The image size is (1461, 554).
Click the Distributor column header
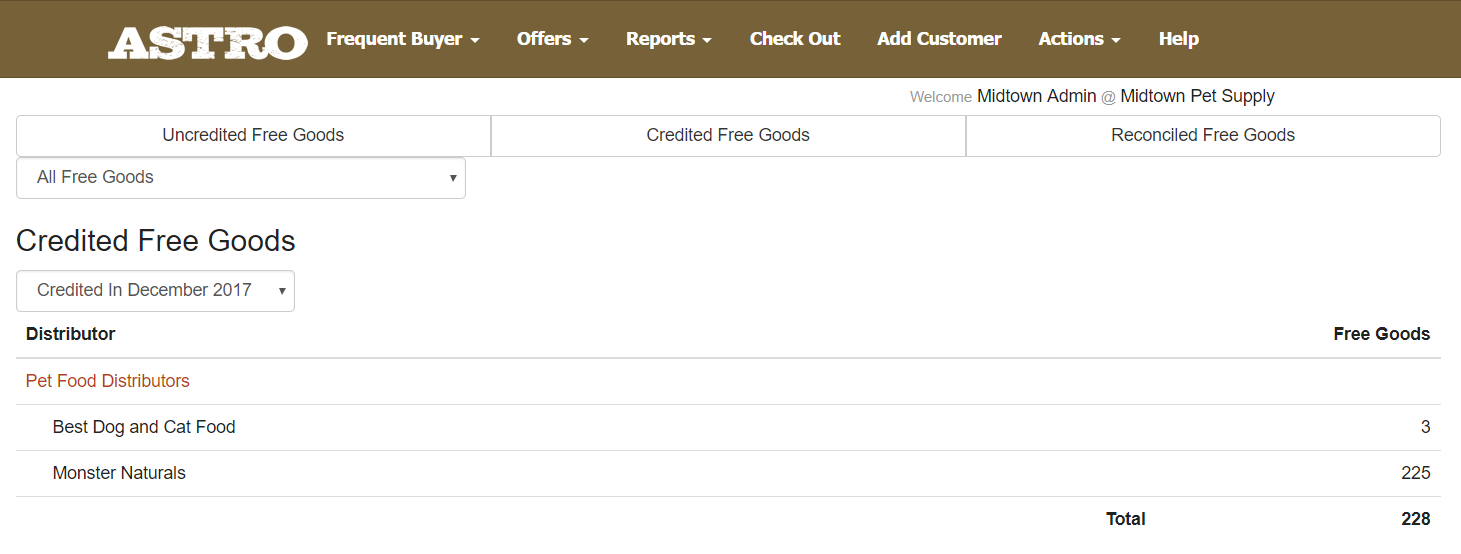click(x=70, y=334)
